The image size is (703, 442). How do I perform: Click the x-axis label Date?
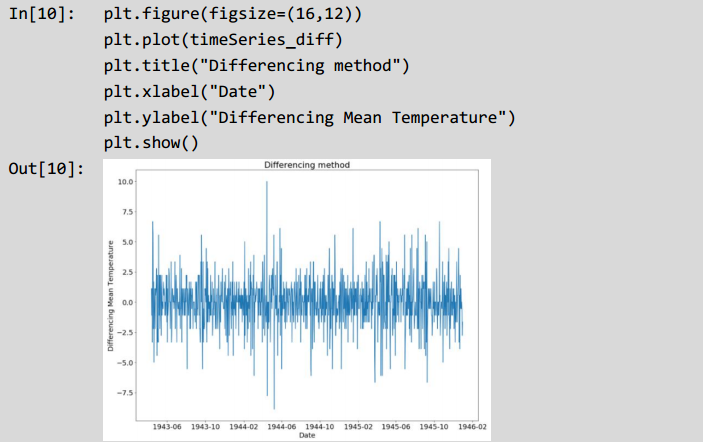pos(307,435)
